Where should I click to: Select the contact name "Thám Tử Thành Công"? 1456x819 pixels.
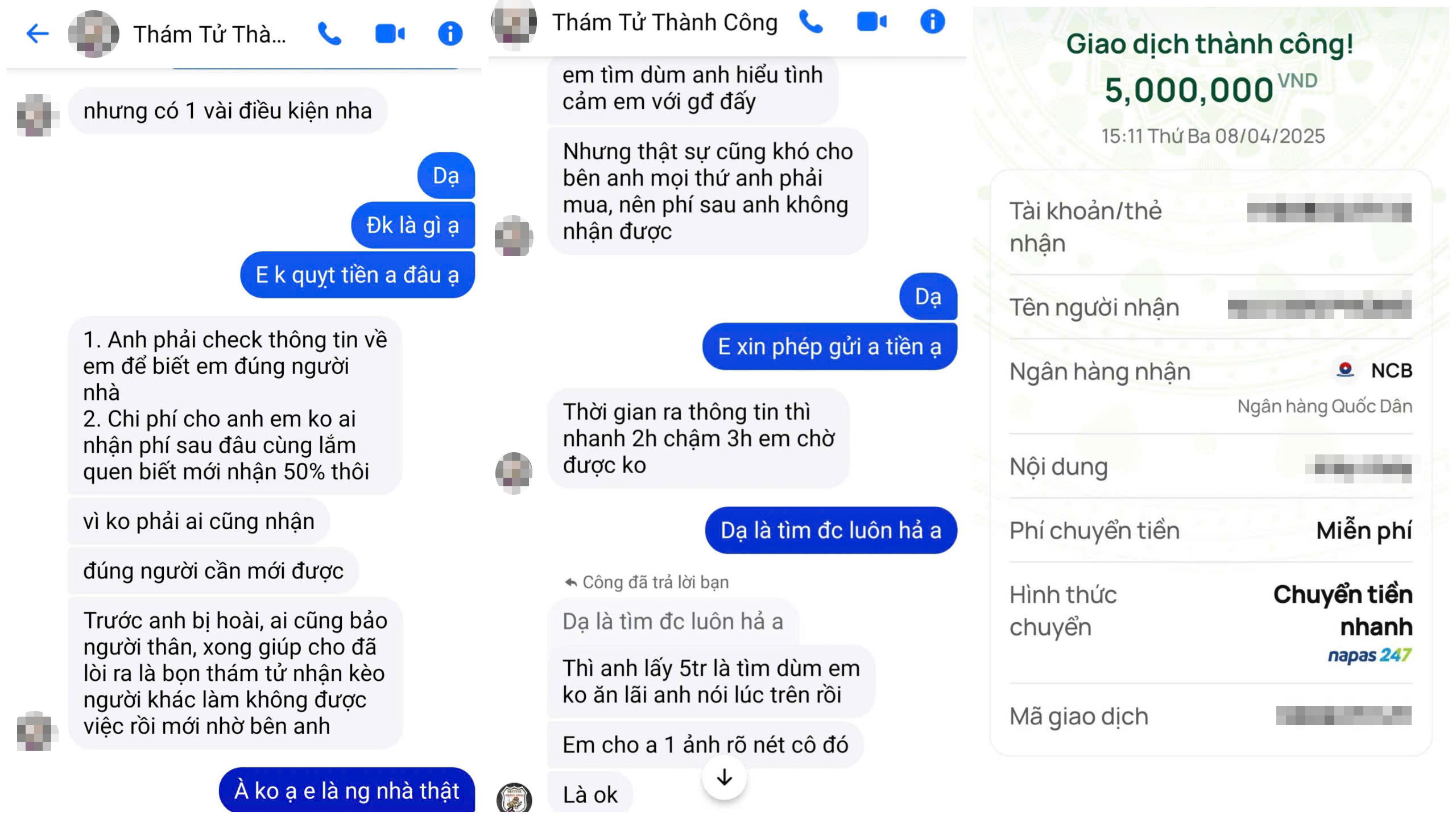pos(665,22)
